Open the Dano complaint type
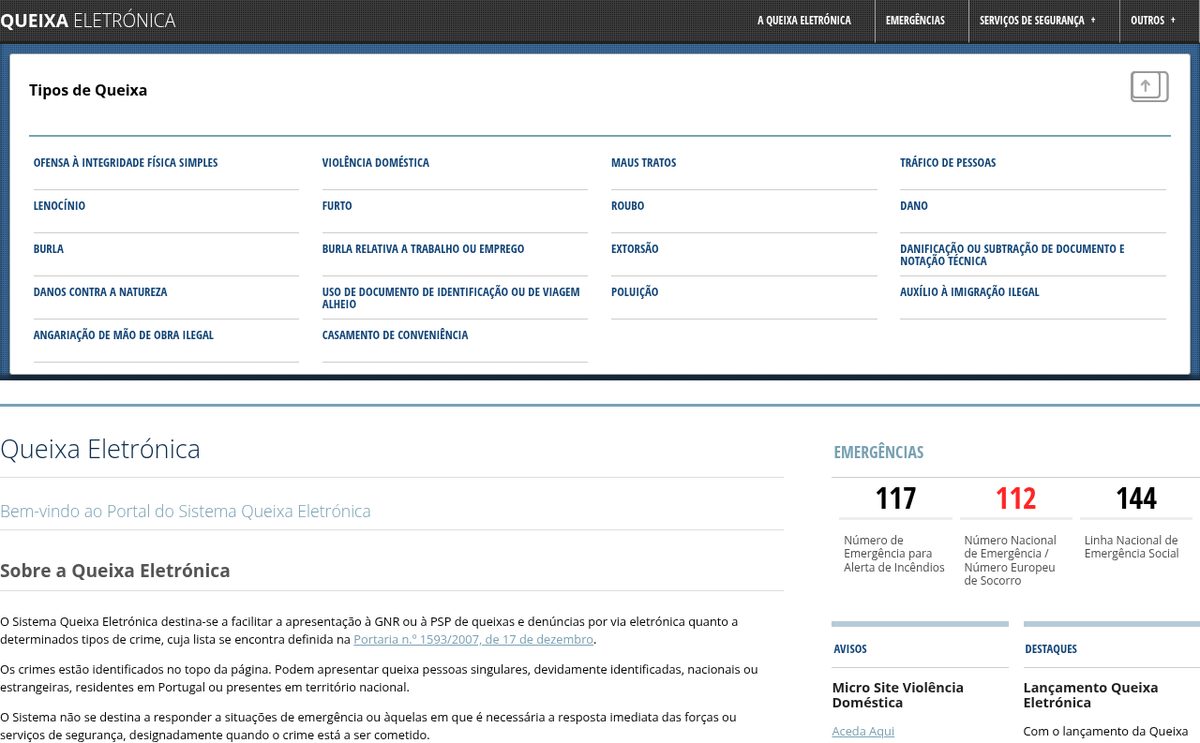Screen dimensions: 1200x743 (x=914, y=206)
